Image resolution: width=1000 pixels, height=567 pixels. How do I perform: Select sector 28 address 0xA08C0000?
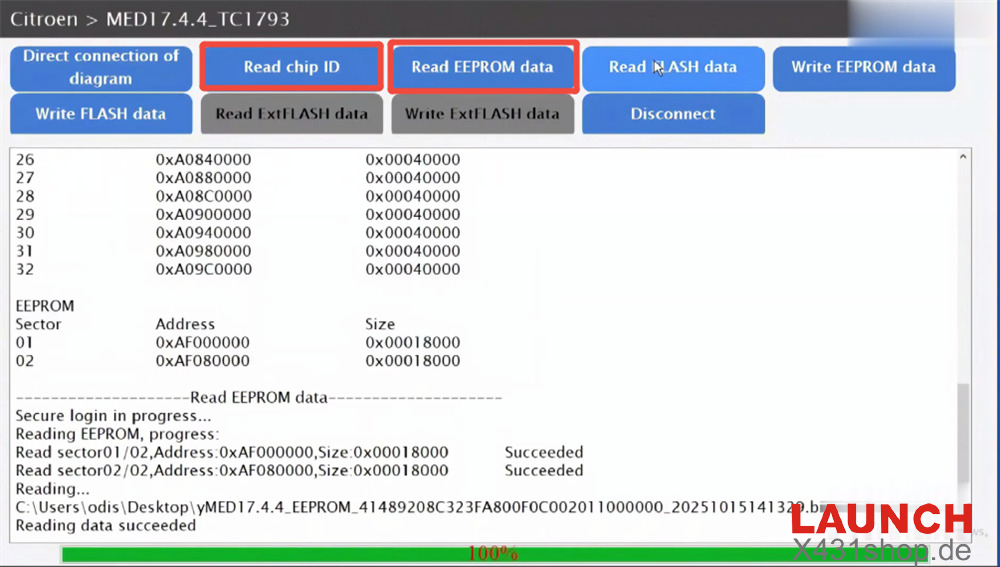point(203,196)
